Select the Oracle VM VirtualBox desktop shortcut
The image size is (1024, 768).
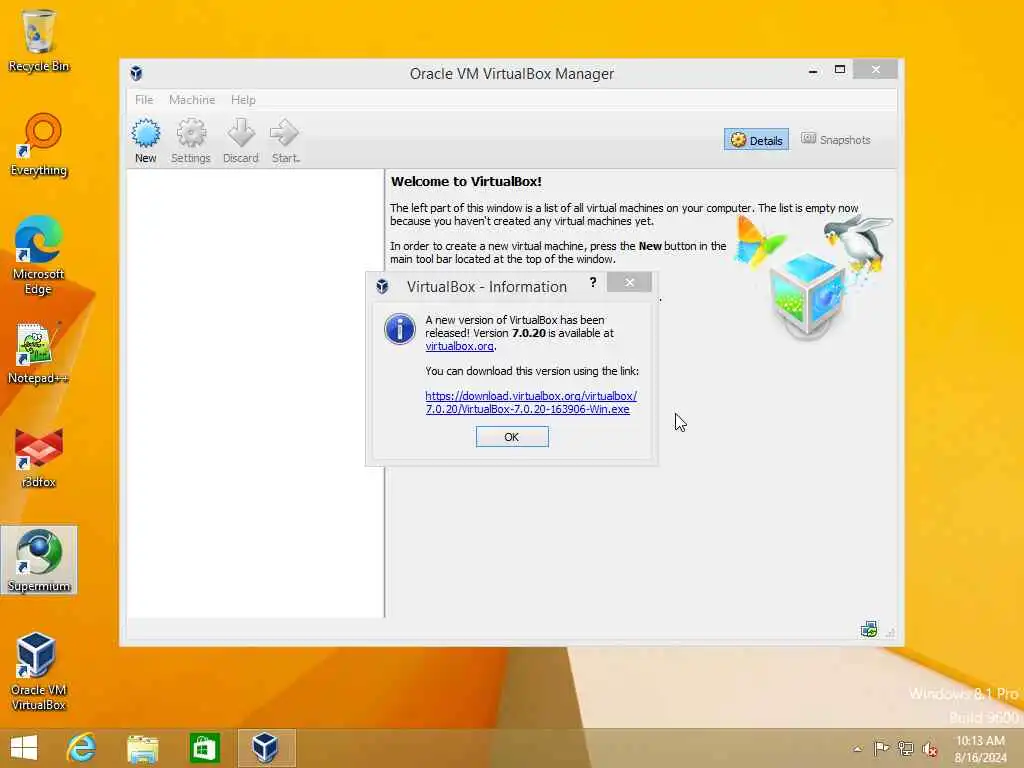pyautogui.click(x=39, y=671)
